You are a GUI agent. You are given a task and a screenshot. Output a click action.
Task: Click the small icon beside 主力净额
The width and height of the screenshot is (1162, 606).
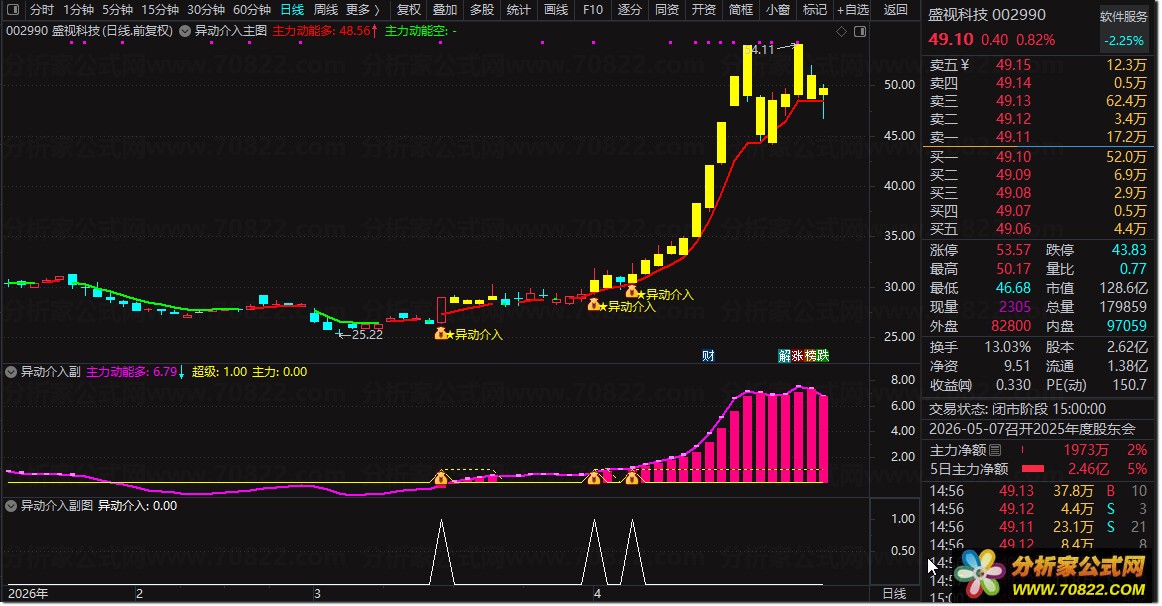click(x=995, y=451)
